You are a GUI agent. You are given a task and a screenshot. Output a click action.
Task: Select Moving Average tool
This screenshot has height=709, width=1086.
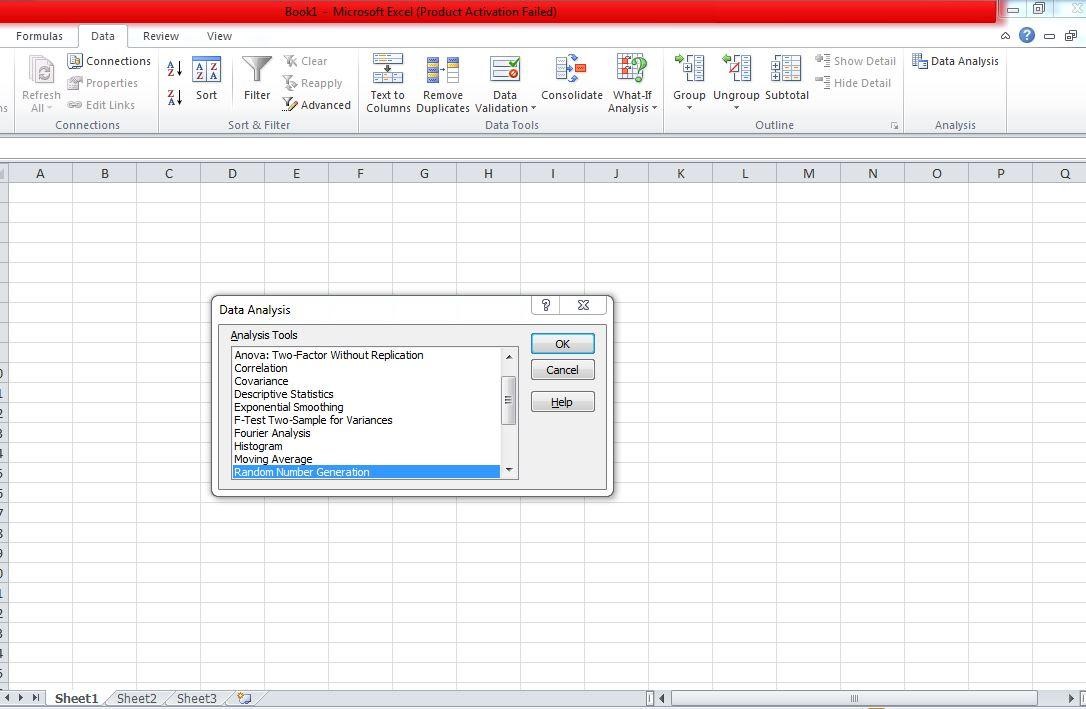[366, 459]
